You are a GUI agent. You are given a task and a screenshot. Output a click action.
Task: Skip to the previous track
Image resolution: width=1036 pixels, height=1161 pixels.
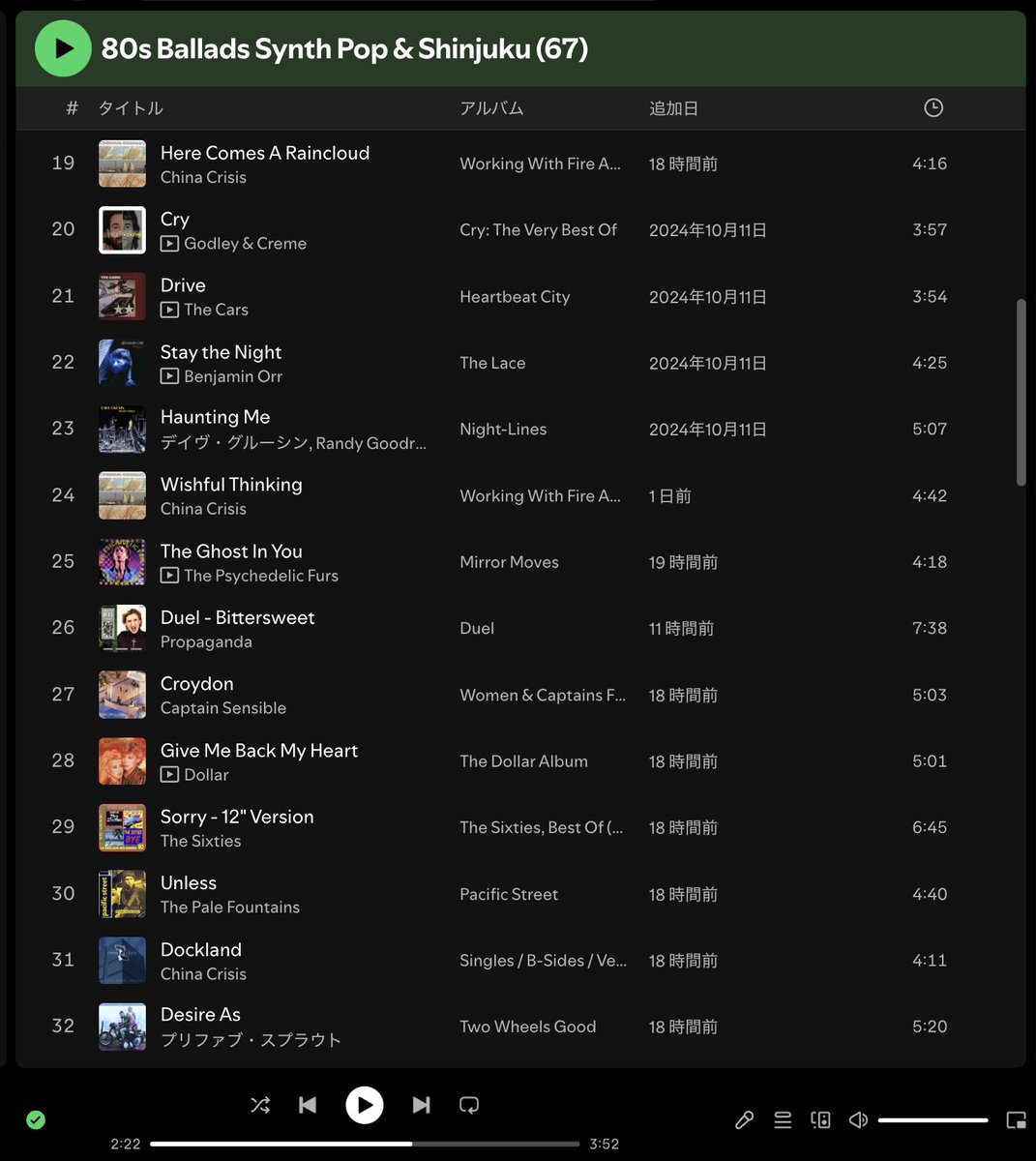tap(308, 1105)
